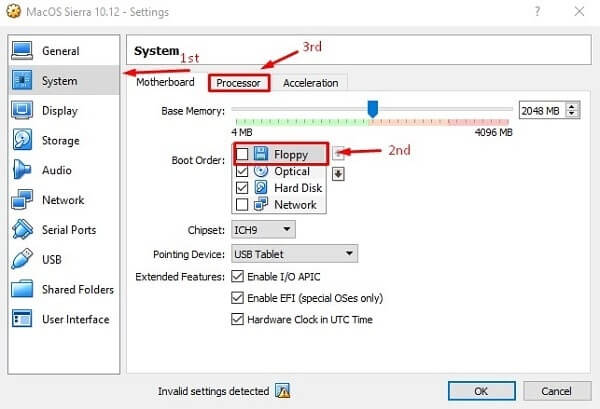Uncheck the Optical boot checkbox
This screenshot has height=409, width=600.
242,171
